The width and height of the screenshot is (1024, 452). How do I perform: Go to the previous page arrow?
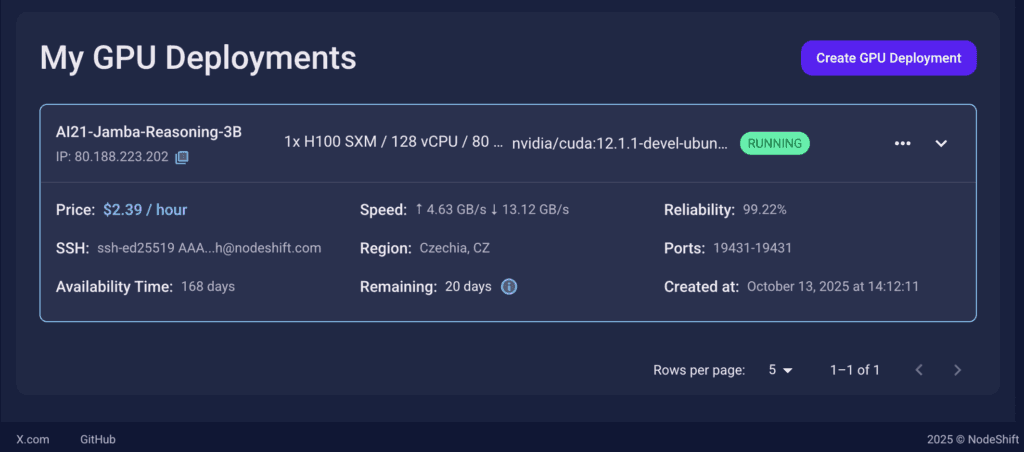(x=919, y=370)
